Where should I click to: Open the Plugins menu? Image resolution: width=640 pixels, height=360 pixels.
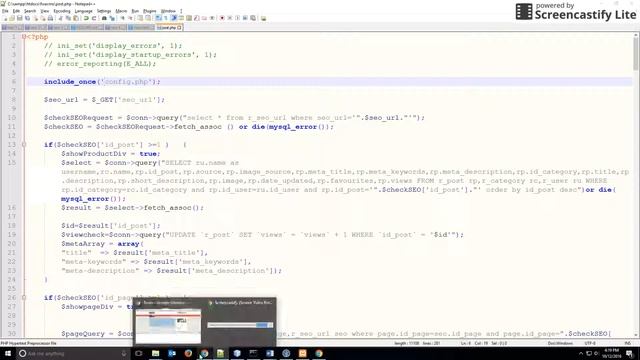(x=149, y=11)
